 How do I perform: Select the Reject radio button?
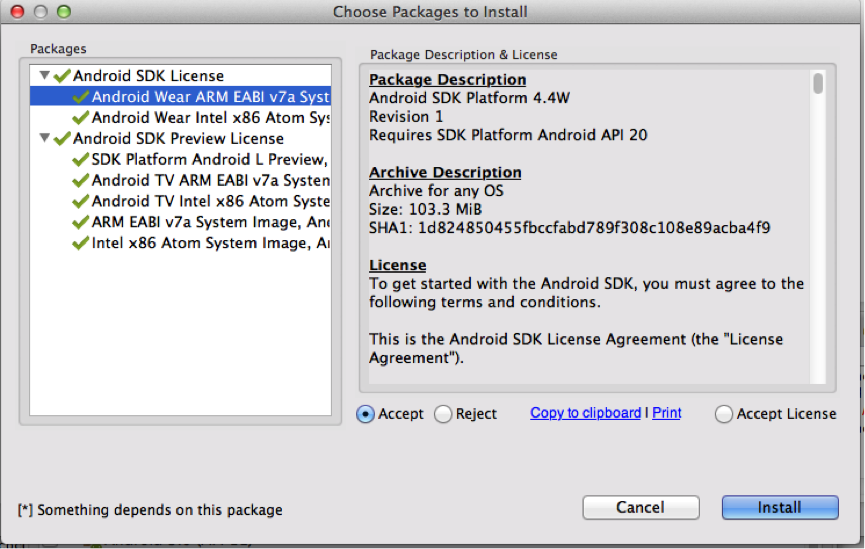pos(443,414)
